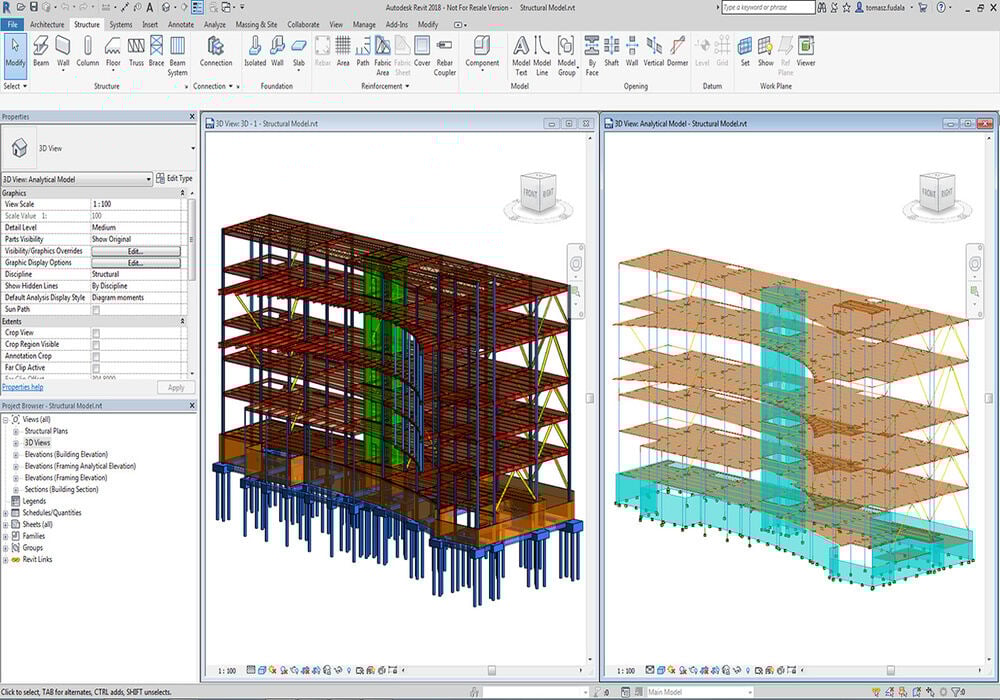Select the Beam tool
This screenshot has height=700, width=1000.
[40, 47]
